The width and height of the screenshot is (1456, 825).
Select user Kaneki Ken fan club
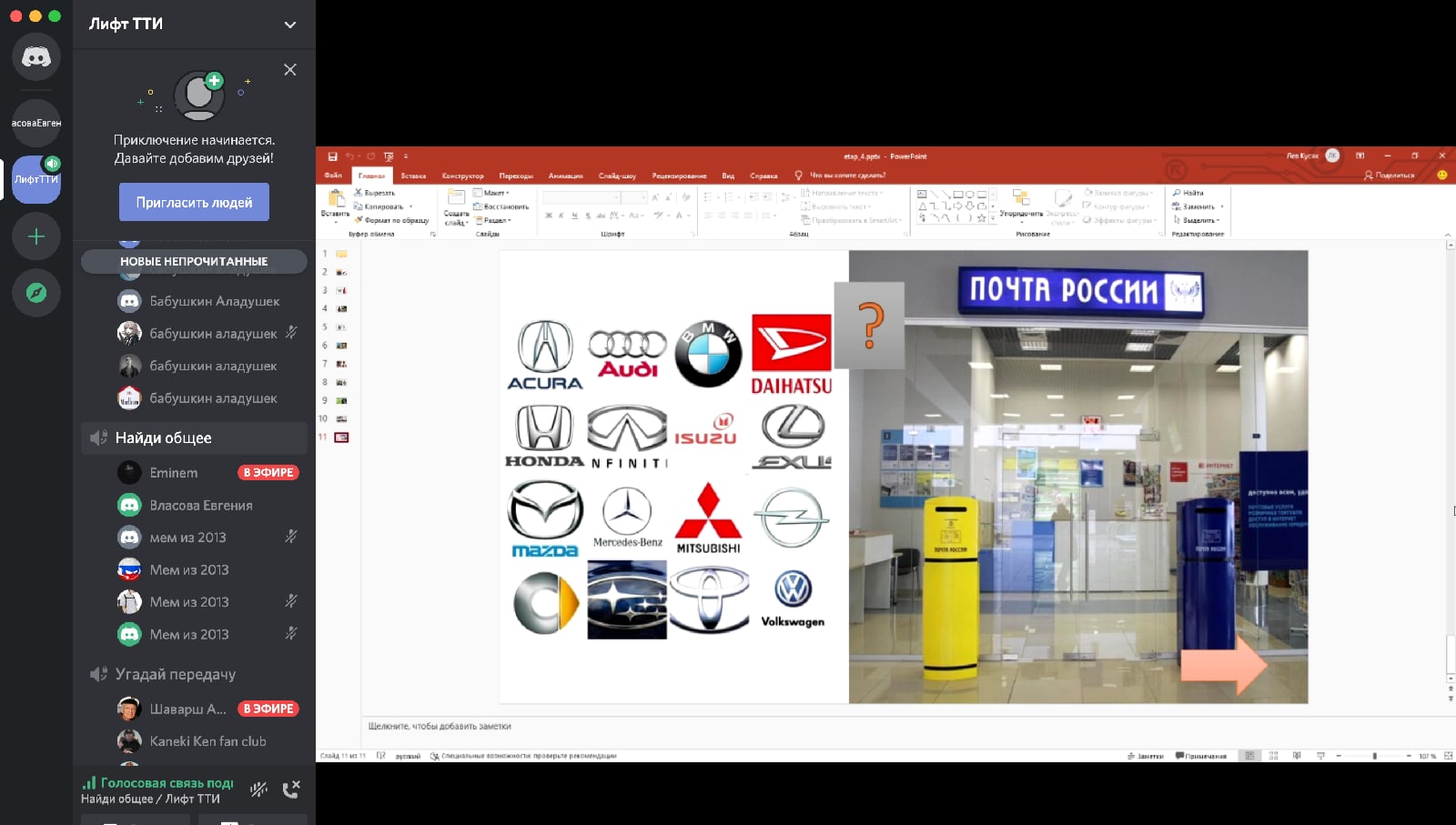click(x=194, y=741)
